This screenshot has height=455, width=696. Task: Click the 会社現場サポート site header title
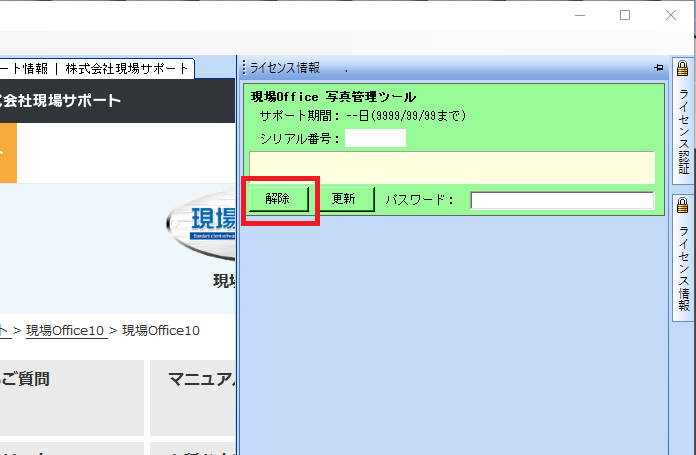tap(60, 101)
